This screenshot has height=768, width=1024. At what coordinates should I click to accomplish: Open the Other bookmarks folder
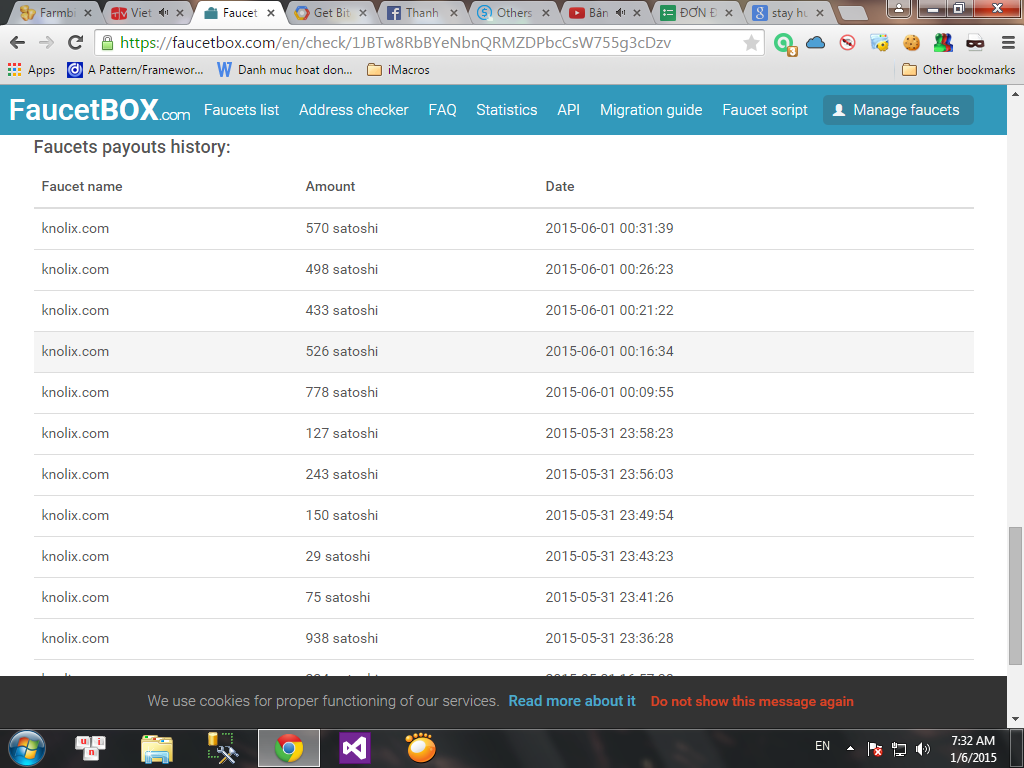pyautogui.click(x=958, y=70)
